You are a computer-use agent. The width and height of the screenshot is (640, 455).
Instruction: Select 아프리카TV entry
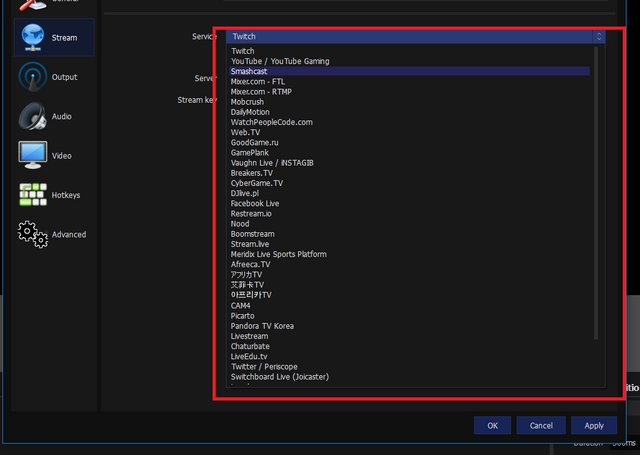pos(409,295)
